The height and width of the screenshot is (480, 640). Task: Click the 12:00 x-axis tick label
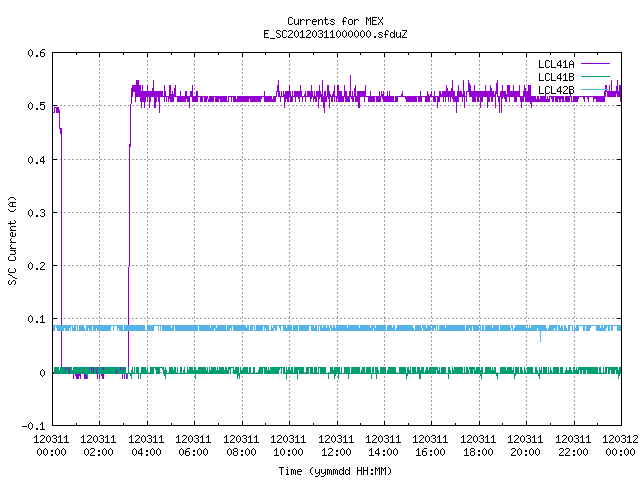point(336,452)
